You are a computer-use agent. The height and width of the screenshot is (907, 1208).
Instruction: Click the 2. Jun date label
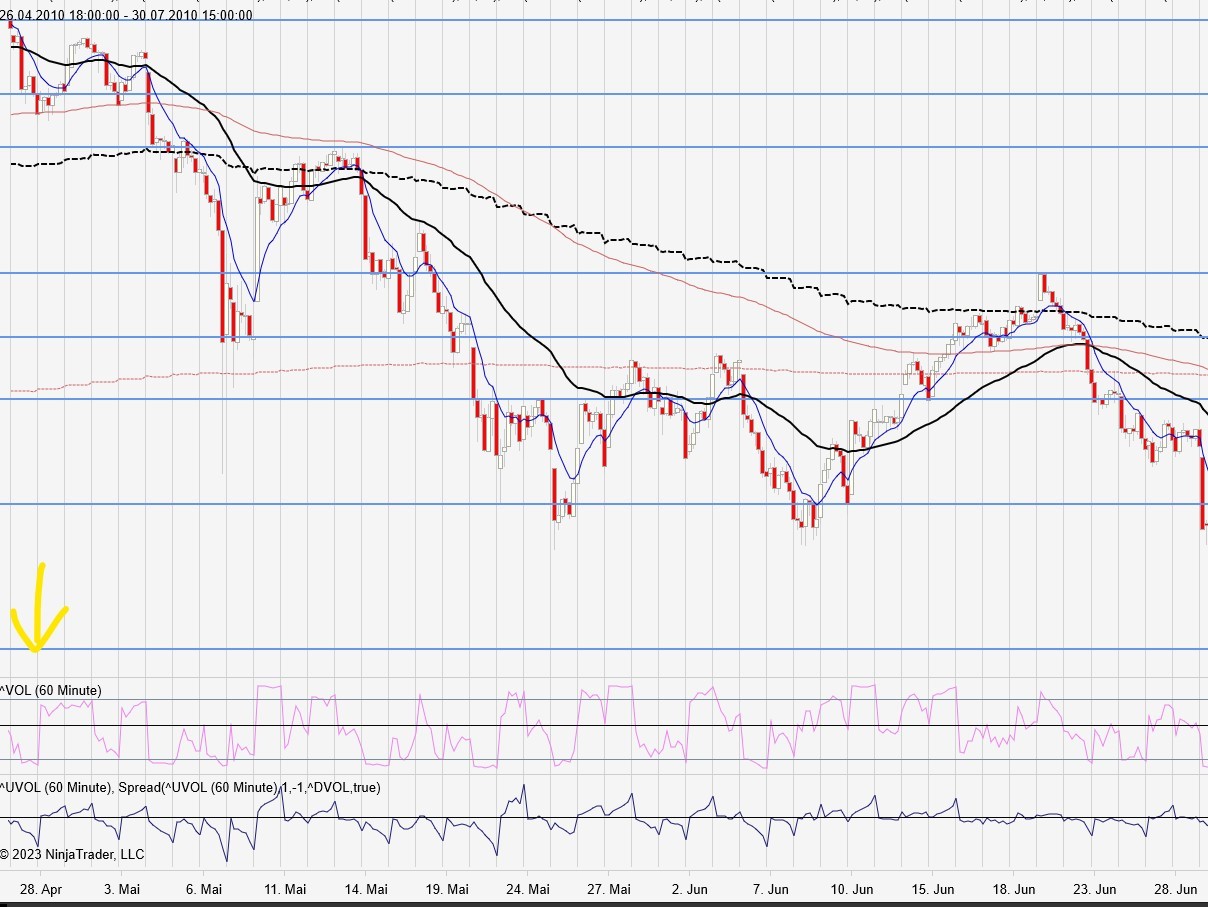coord(690,889)
